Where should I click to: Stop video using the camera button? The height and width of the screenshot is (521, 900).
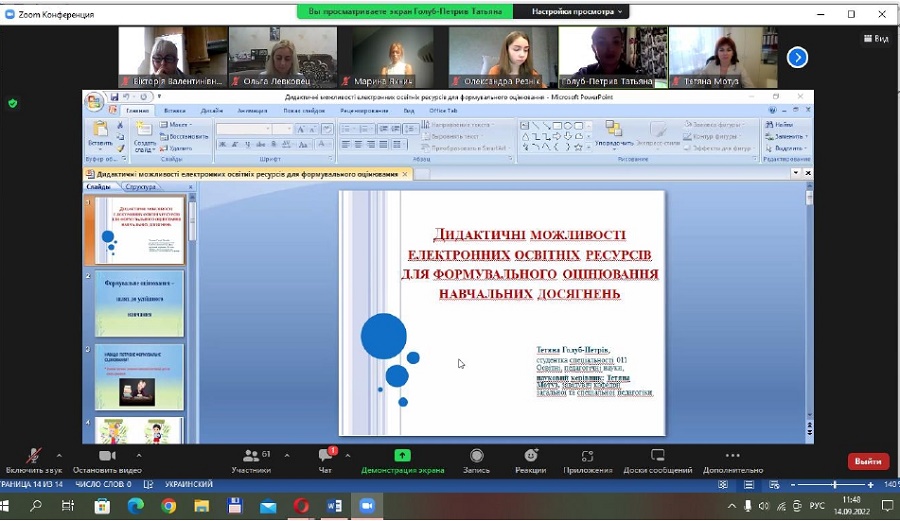click(107, 457)
